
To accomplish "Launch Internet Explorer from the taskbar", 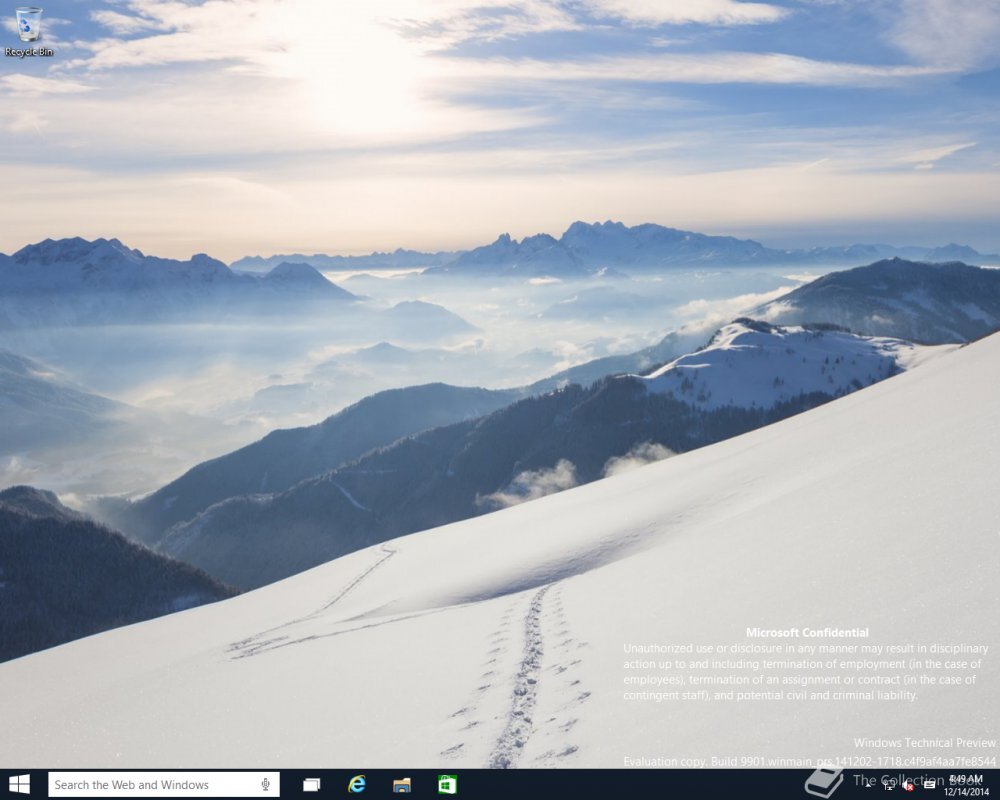I will (356, 784).
